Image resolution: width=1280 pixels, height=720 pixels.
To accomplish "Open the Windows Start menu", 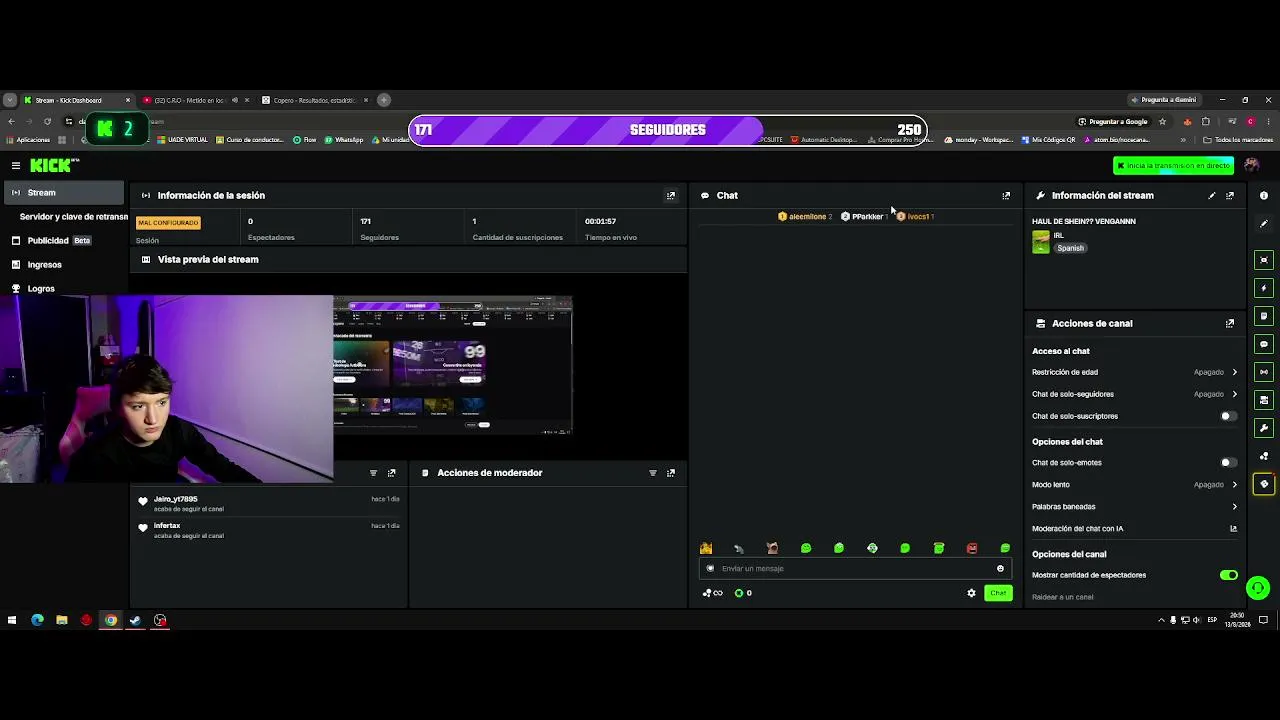I will tap(12, 620).
